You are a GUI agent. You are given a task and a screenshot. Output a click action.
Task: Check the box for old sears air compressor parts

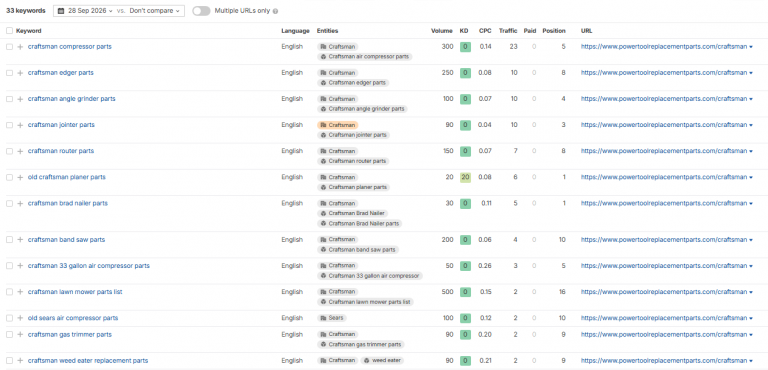pos(9,318)
